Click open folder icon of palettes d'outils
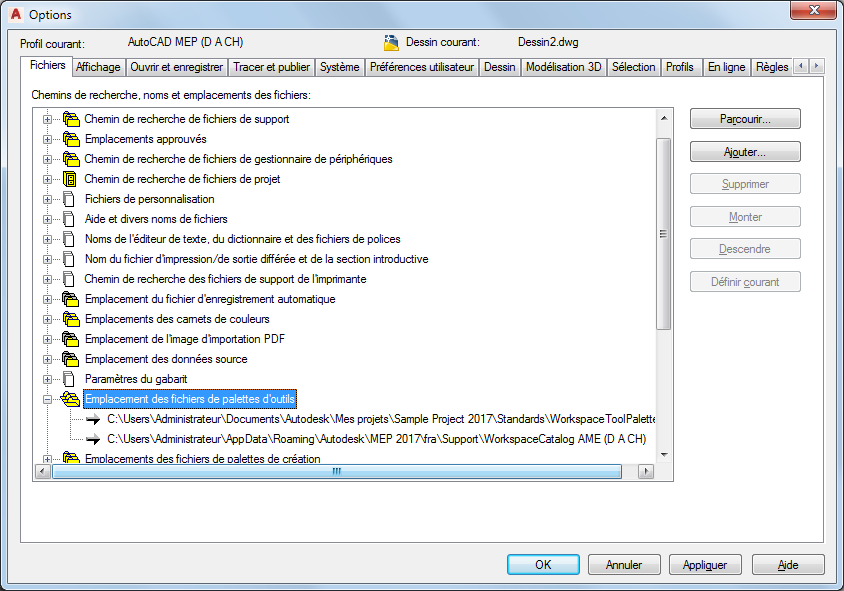 click(70, 399)
